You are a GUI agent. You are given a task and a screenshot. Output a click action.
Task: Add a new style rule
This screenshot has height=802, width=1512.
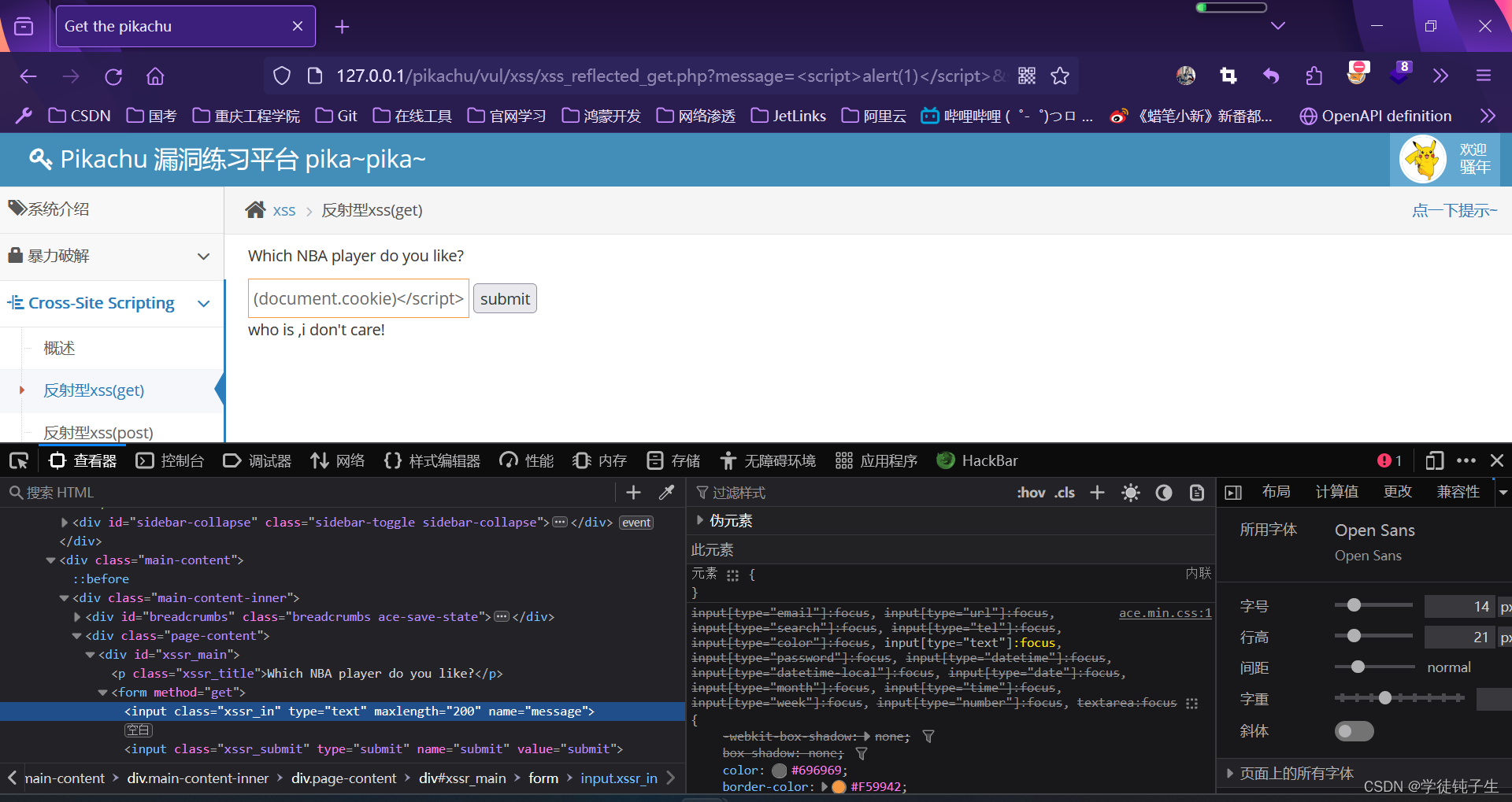(1097, 492)
